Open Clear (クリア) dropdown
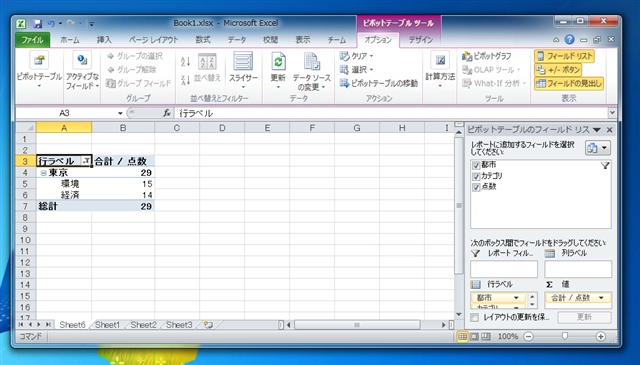The width and height of the screenshot is (640, 365). click(x=357, y=56)
